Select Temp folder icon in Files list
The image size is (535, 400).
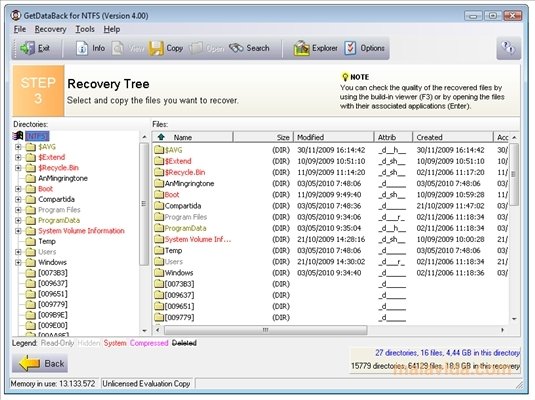coord(159,251)
